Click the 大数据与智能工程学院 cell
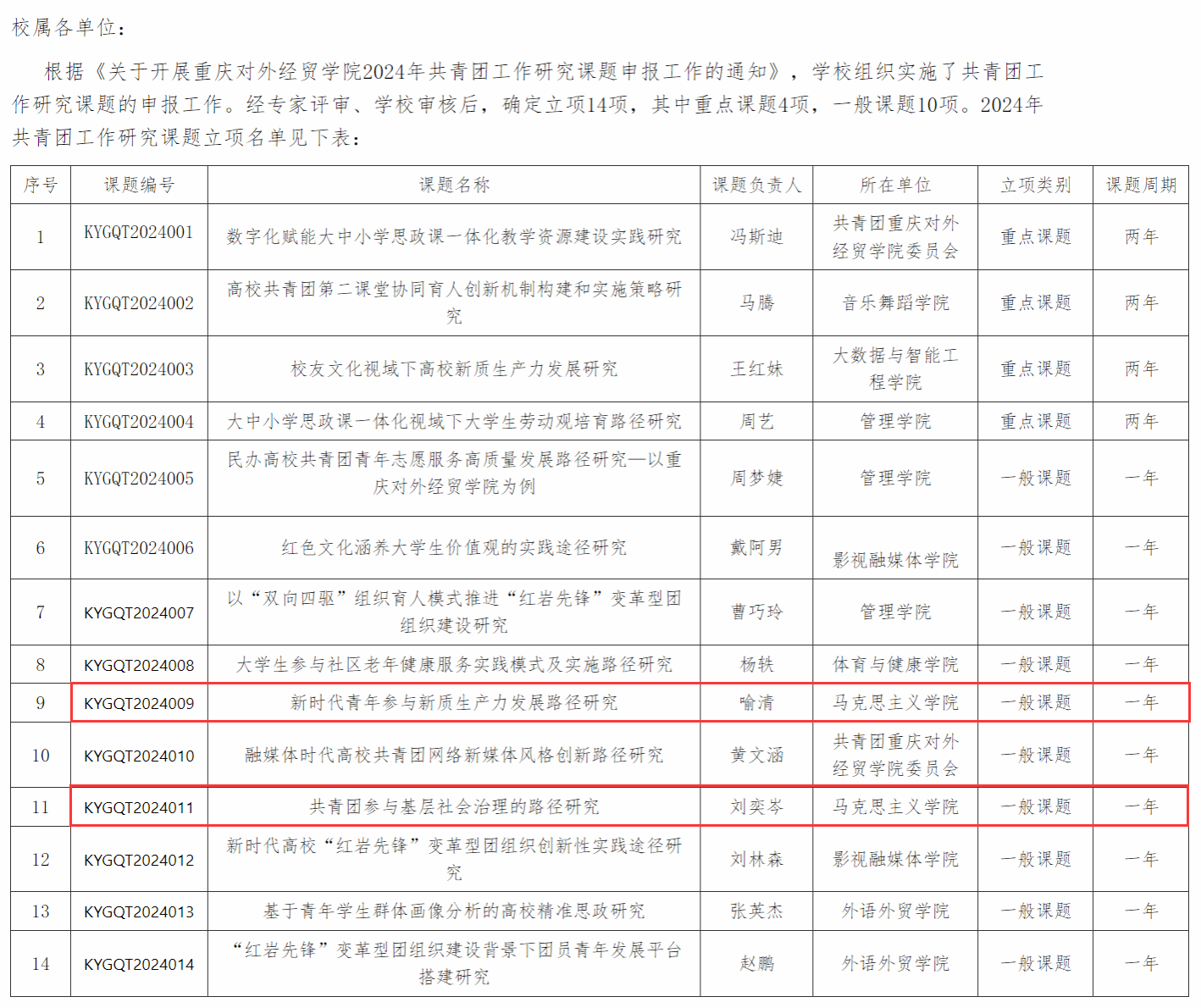 coord(895,369)
